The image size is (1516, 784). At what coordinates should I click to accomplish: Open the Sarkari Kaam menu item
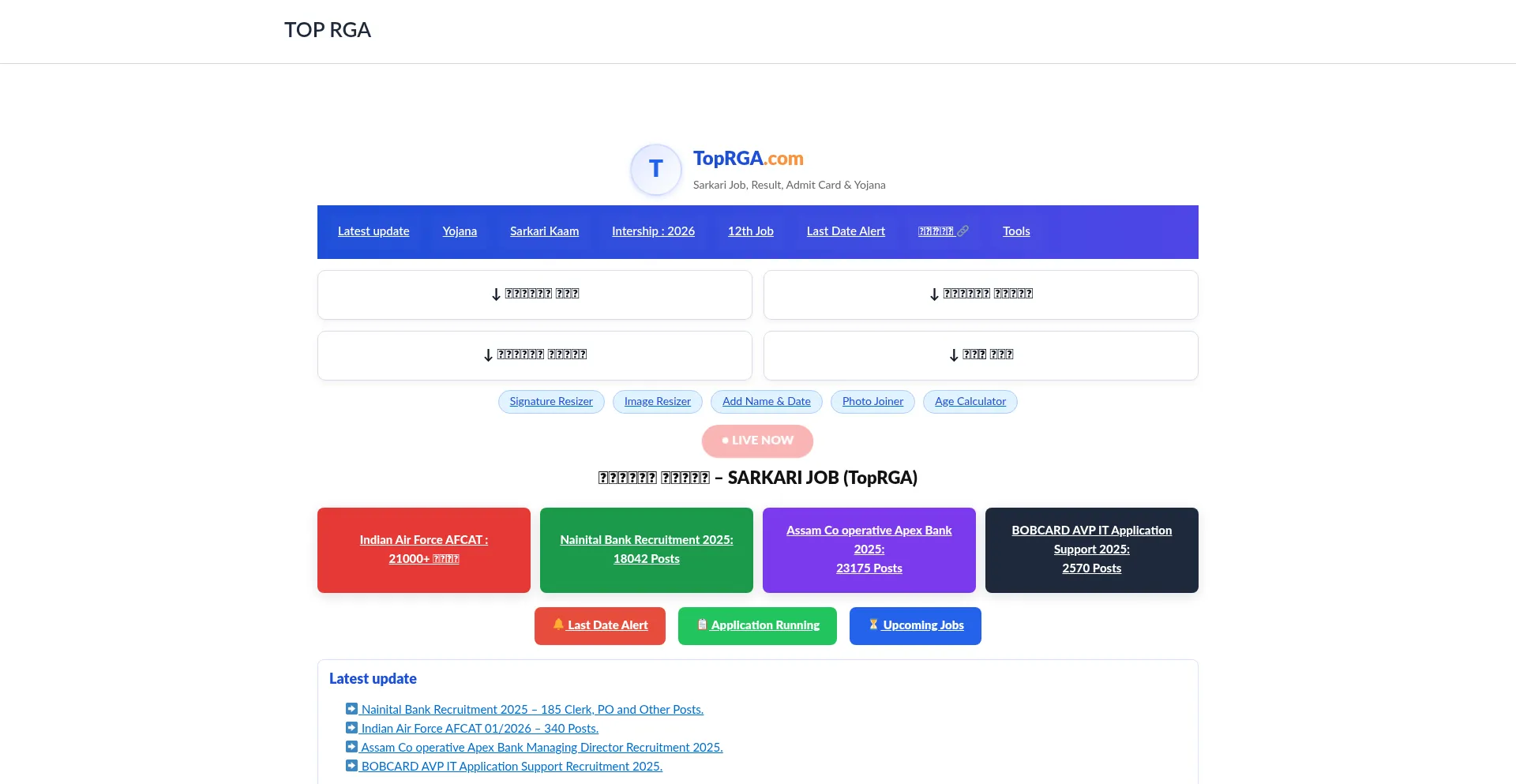(x=544, y=231)
